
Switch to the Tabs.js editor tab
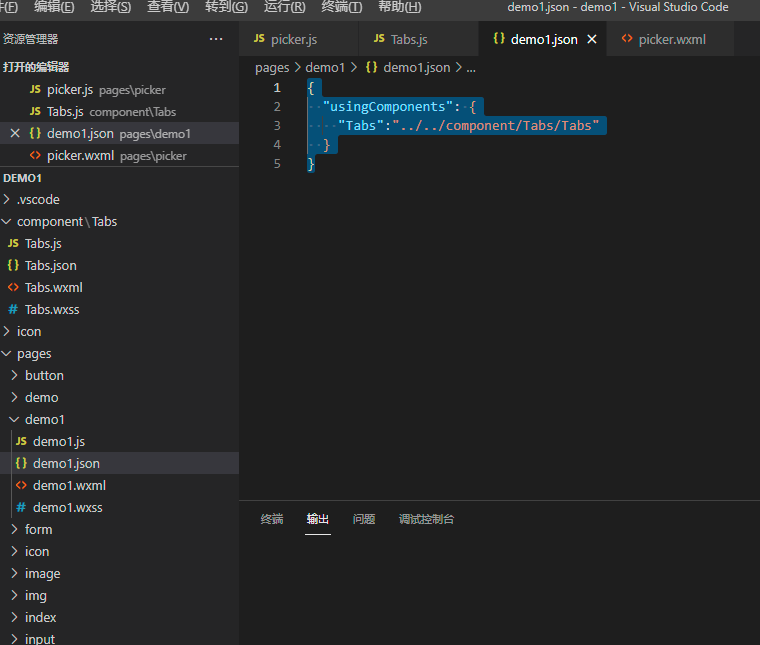pos(400,39)
